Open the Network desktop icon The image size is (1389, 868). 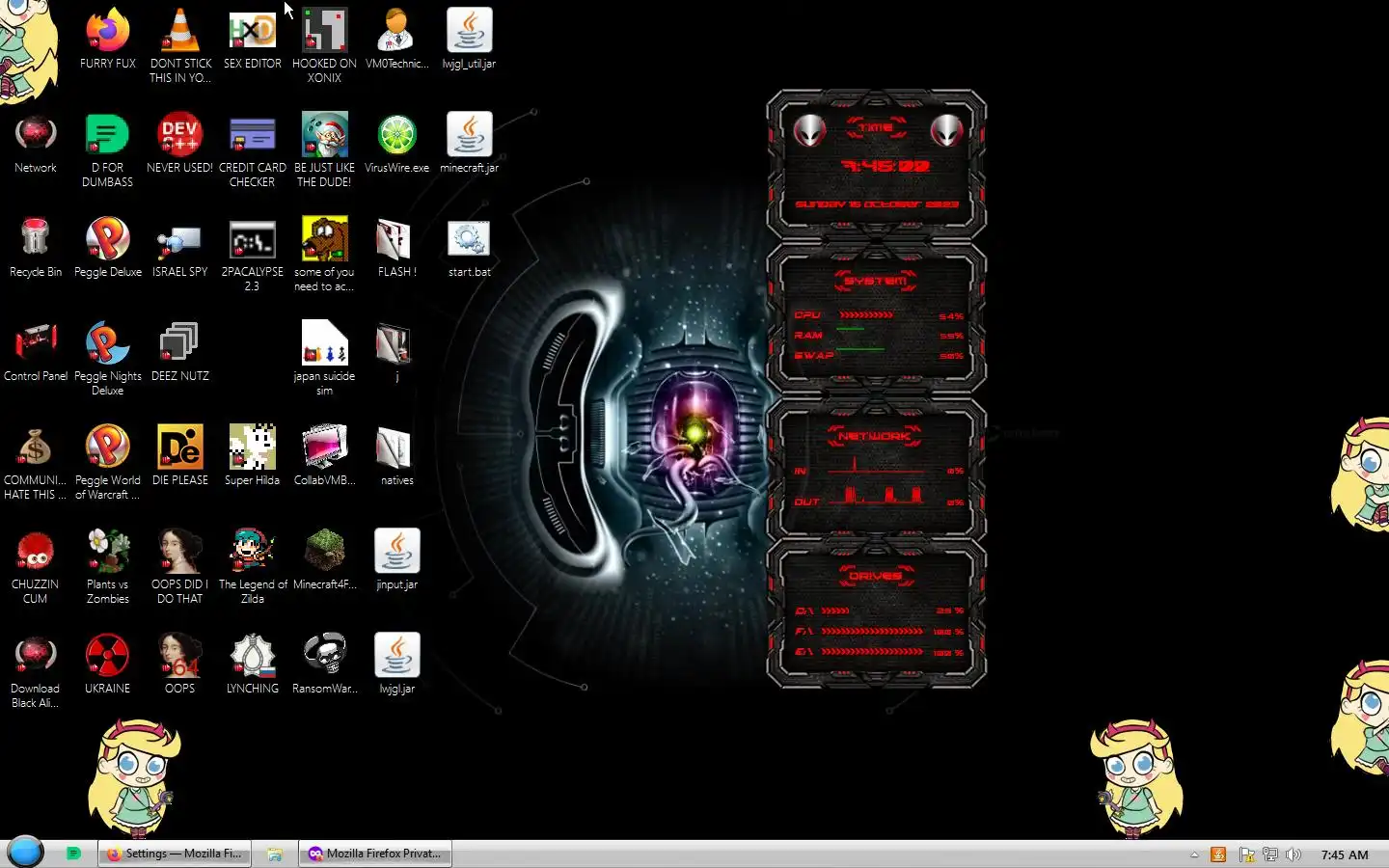pyautogui.click(x=36, y=135)
